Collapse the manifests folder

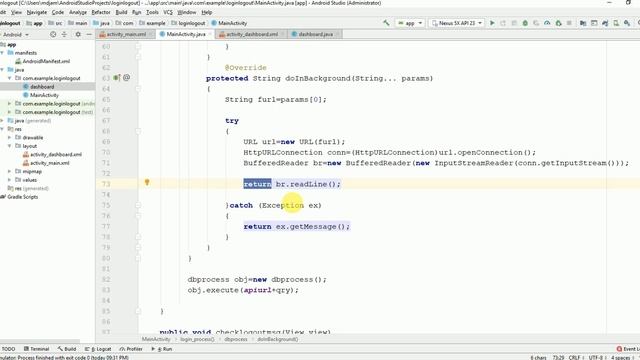[x=2, y=53]
